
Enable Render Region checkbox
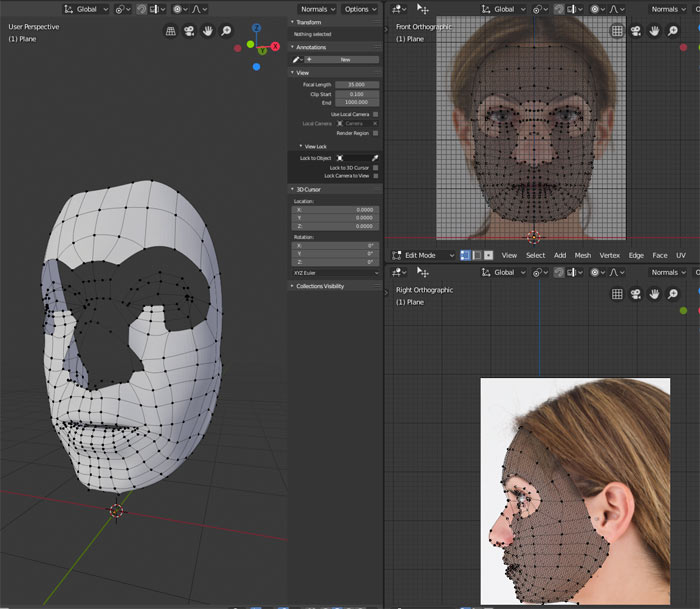coord(375,133)
